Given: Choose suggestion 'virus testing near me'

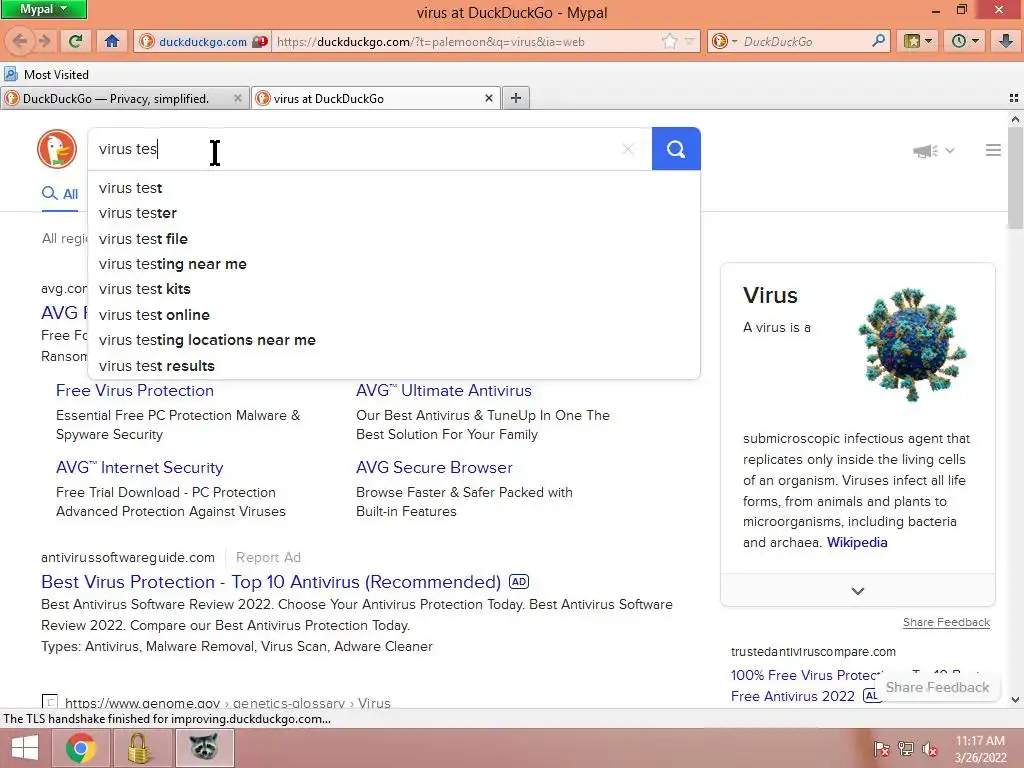Looking at the screenshot, I should [394, 264].
